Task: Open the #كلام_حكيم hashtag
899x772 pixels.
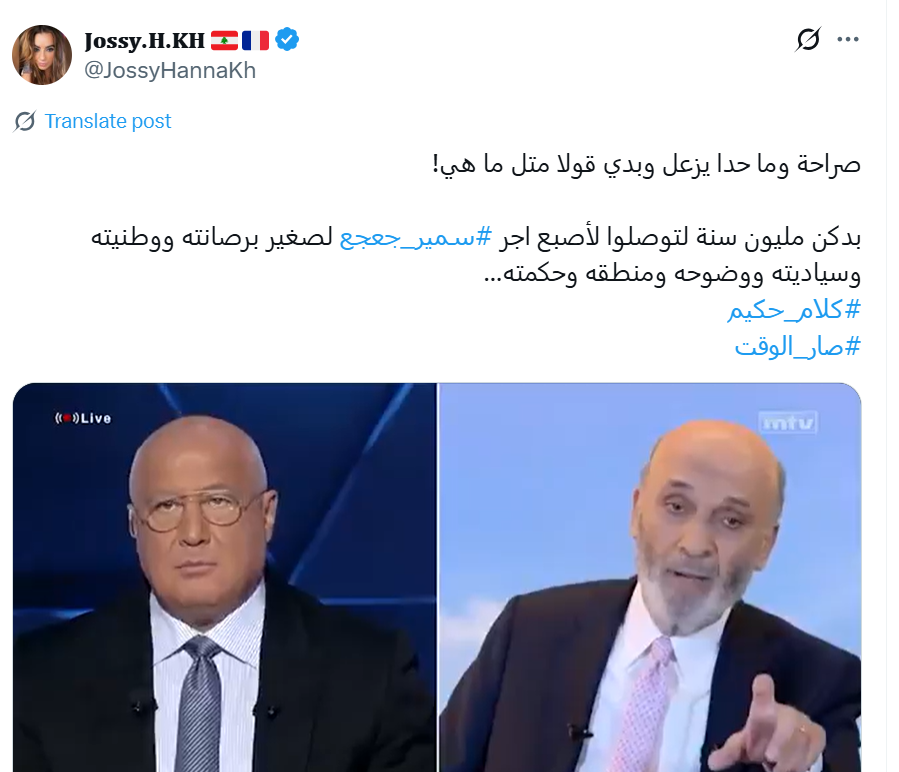Action: pyautogui.click(x=794, y=310)
